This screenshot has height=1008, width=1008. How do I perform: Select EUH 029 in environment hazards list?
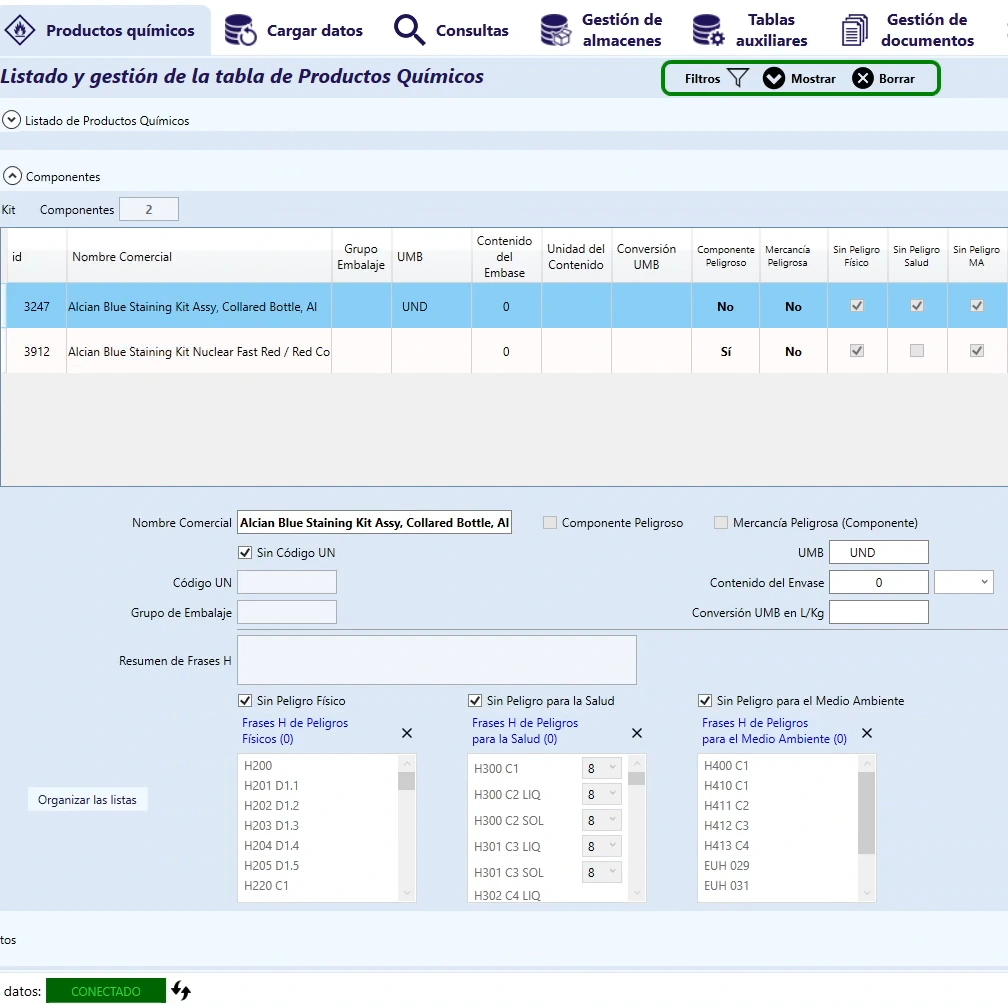point(726,865)
